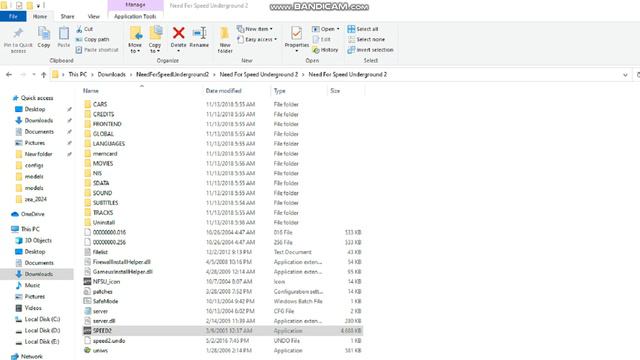Switch to the View ribbon tab
Image resolution: width=640 pixels, height=360 pixels.
(93, 16)
